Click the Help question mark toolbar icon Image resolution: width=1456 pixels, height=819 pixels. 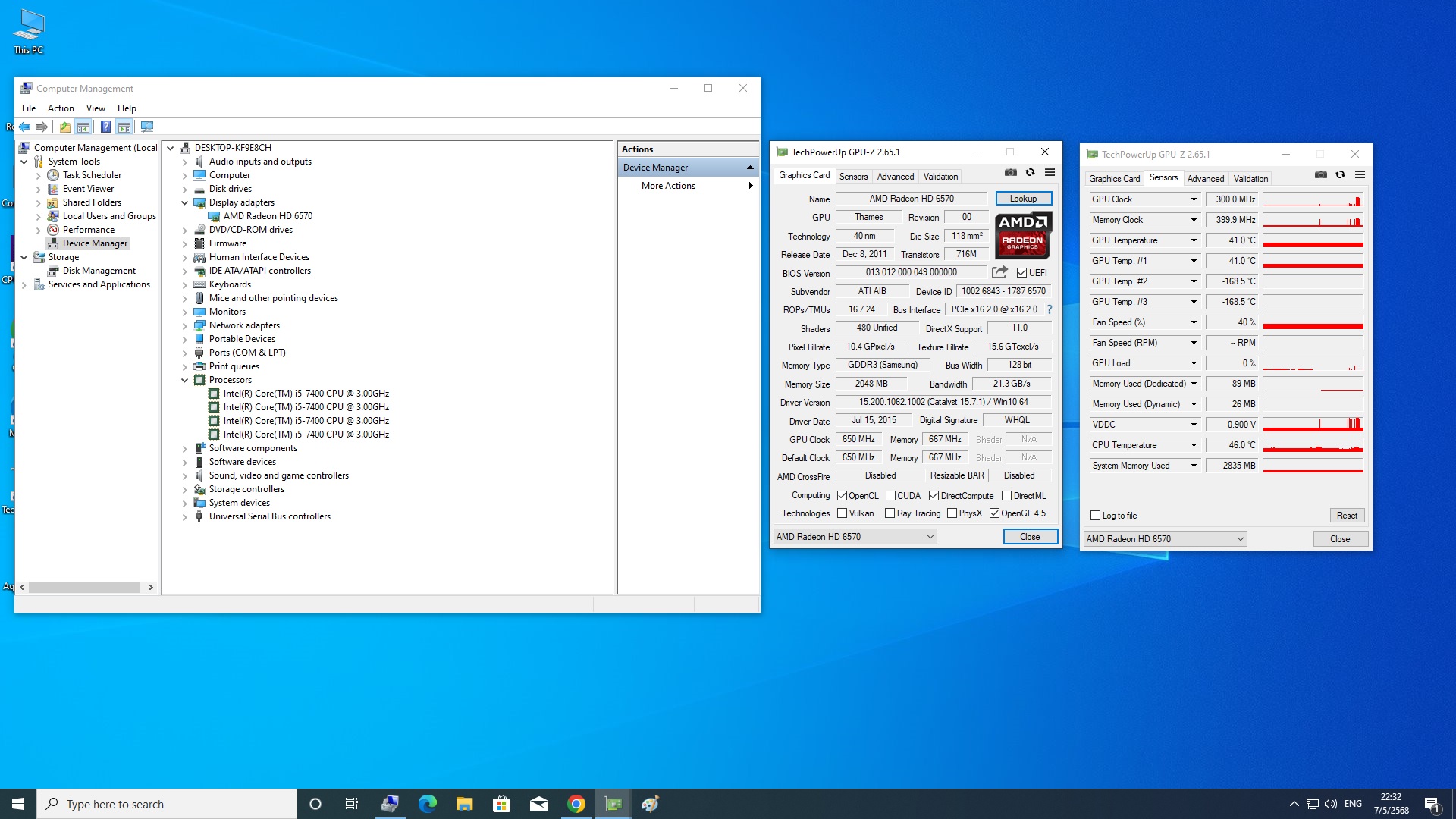(x=105, y=127)
